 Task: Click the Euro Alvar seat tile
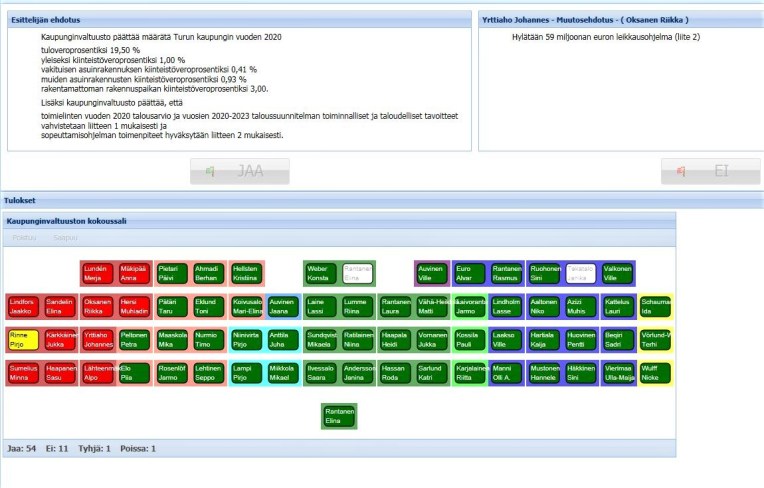click(x=468, y=273)
